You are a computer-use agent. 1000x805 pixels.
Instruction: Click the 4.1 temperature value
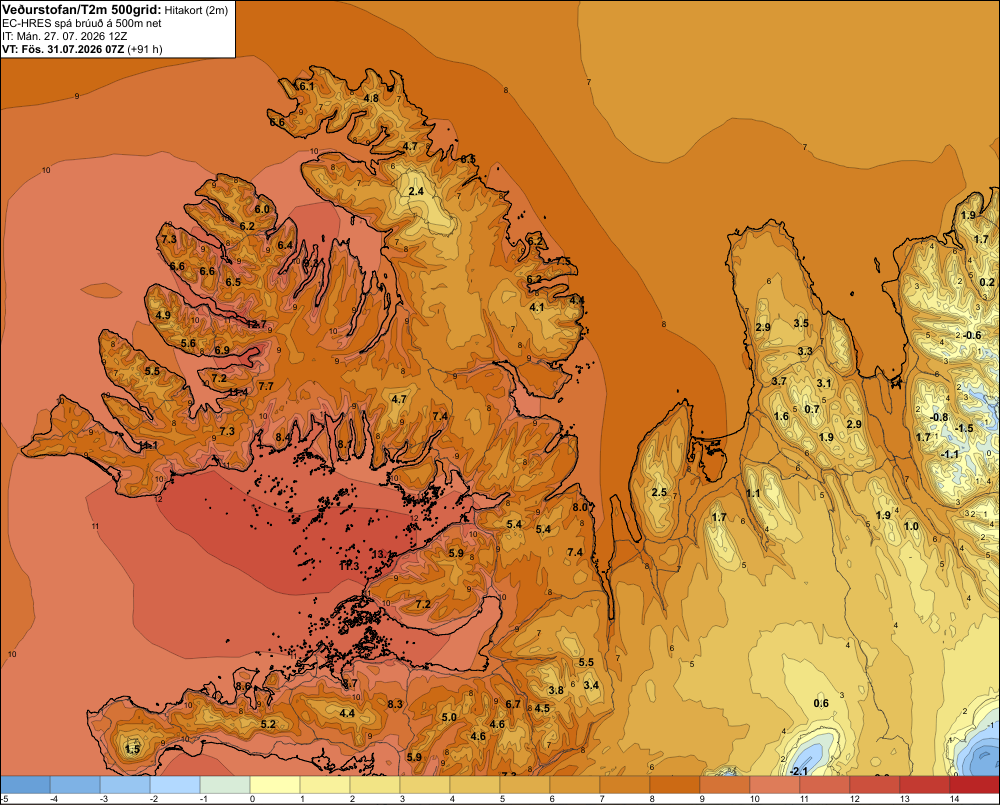pos(537,307)
